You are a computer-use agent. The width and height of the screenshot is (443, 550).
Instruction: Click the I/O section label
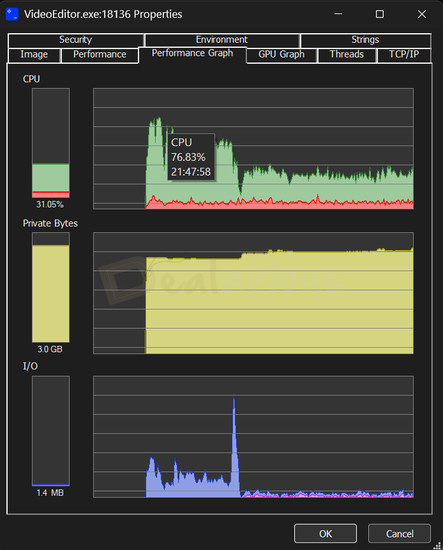point(30,367)
